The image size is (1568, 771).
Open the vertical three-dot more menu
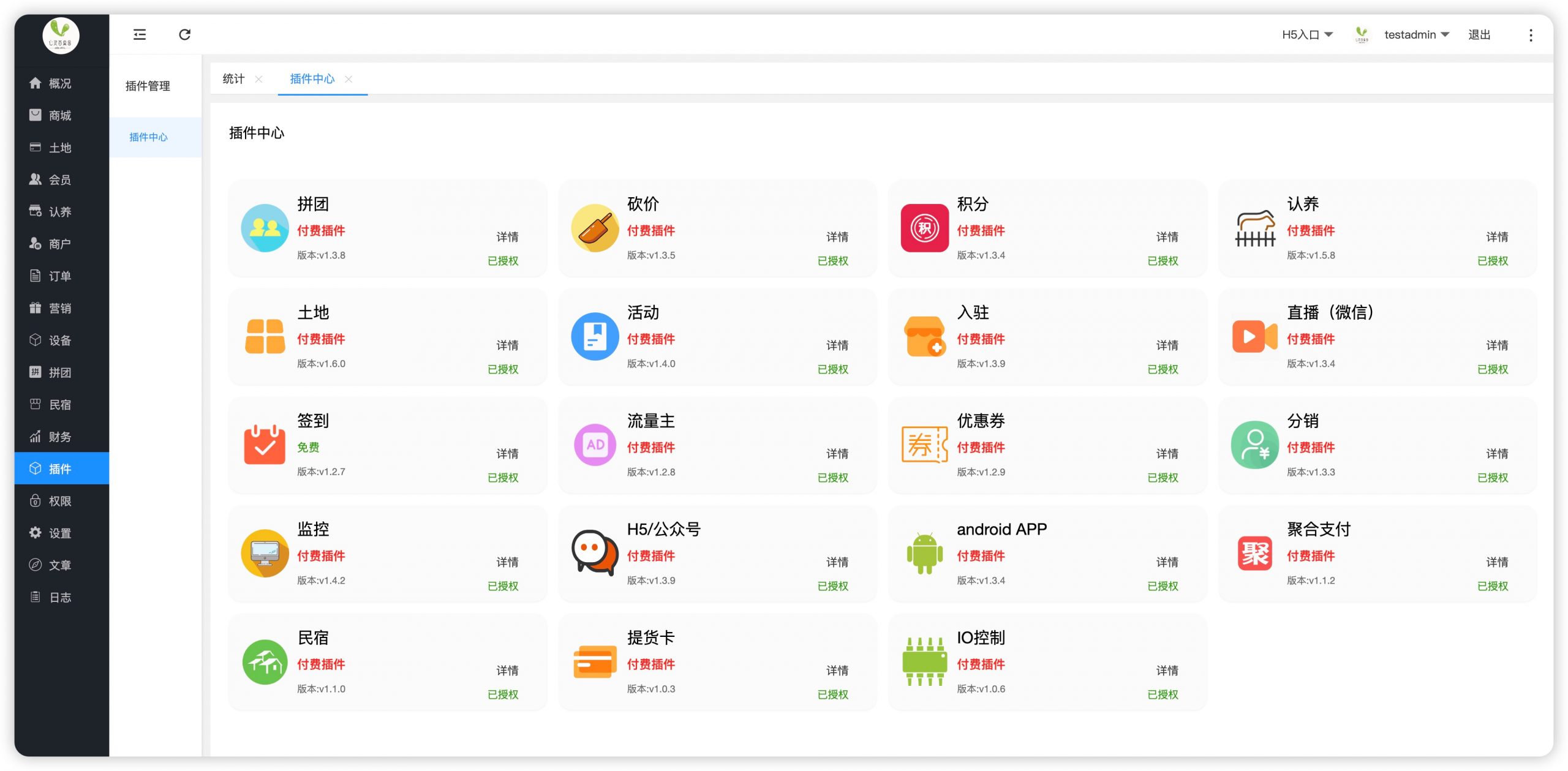point(1530,35)
